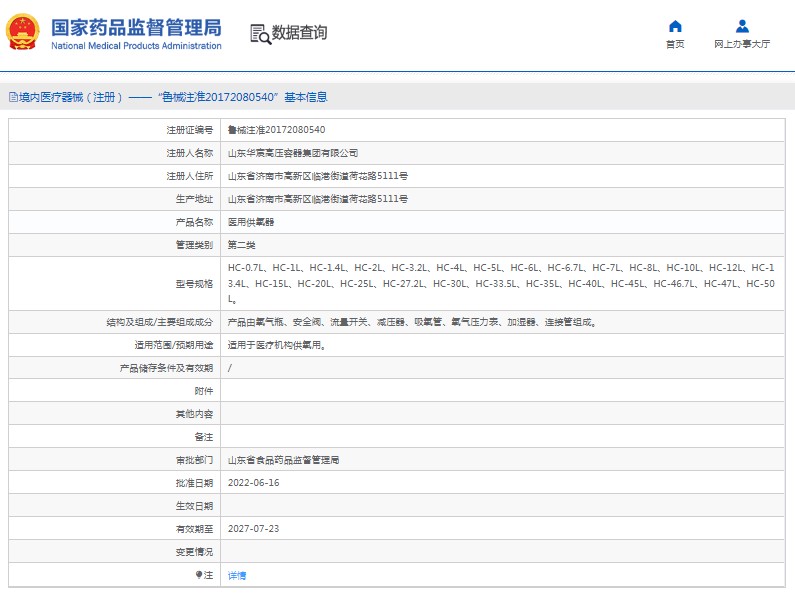The image size is (795, 593).
Task: Click the 首页 home icon
Action: (x=675, y=26)
